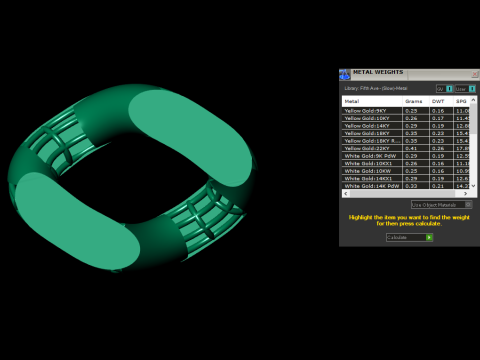Select the White Gold:10KW row
Viewport: 480px width, 360px height.
coord(406,171)
